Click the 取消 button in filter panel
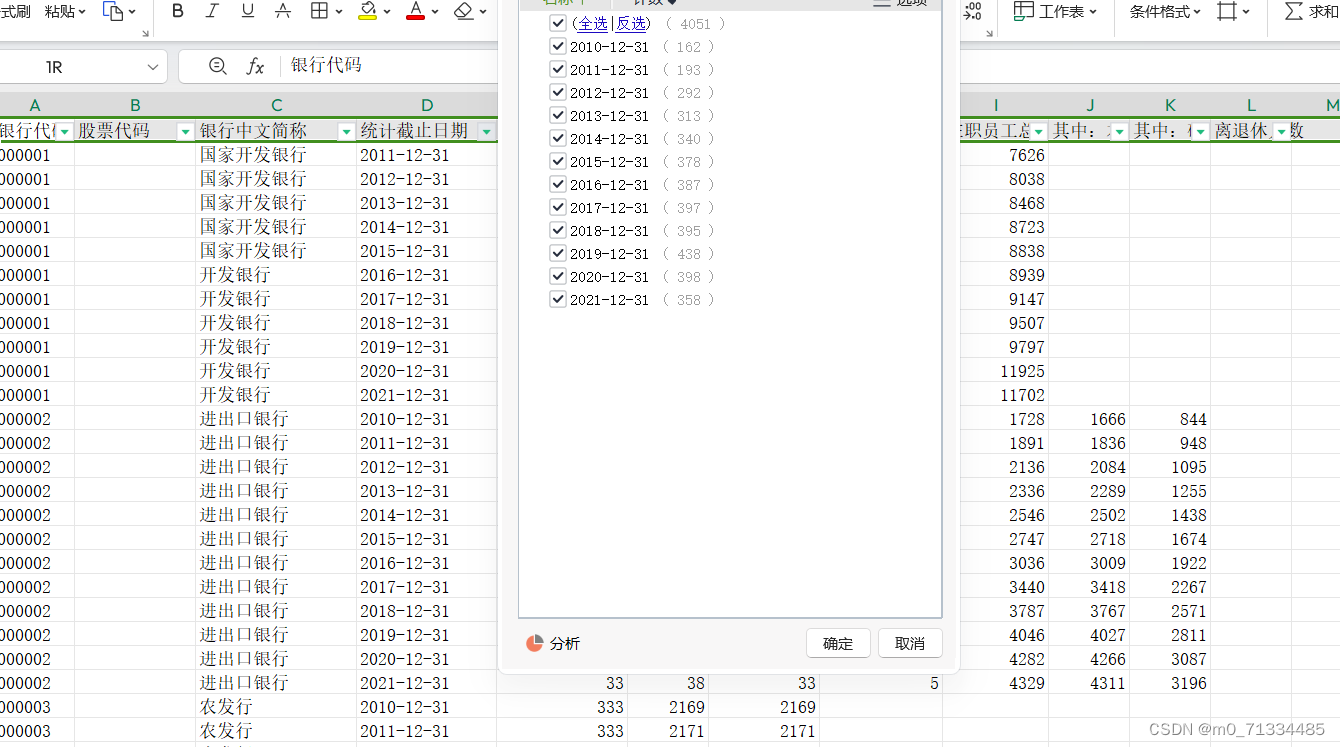 [910, 643]
